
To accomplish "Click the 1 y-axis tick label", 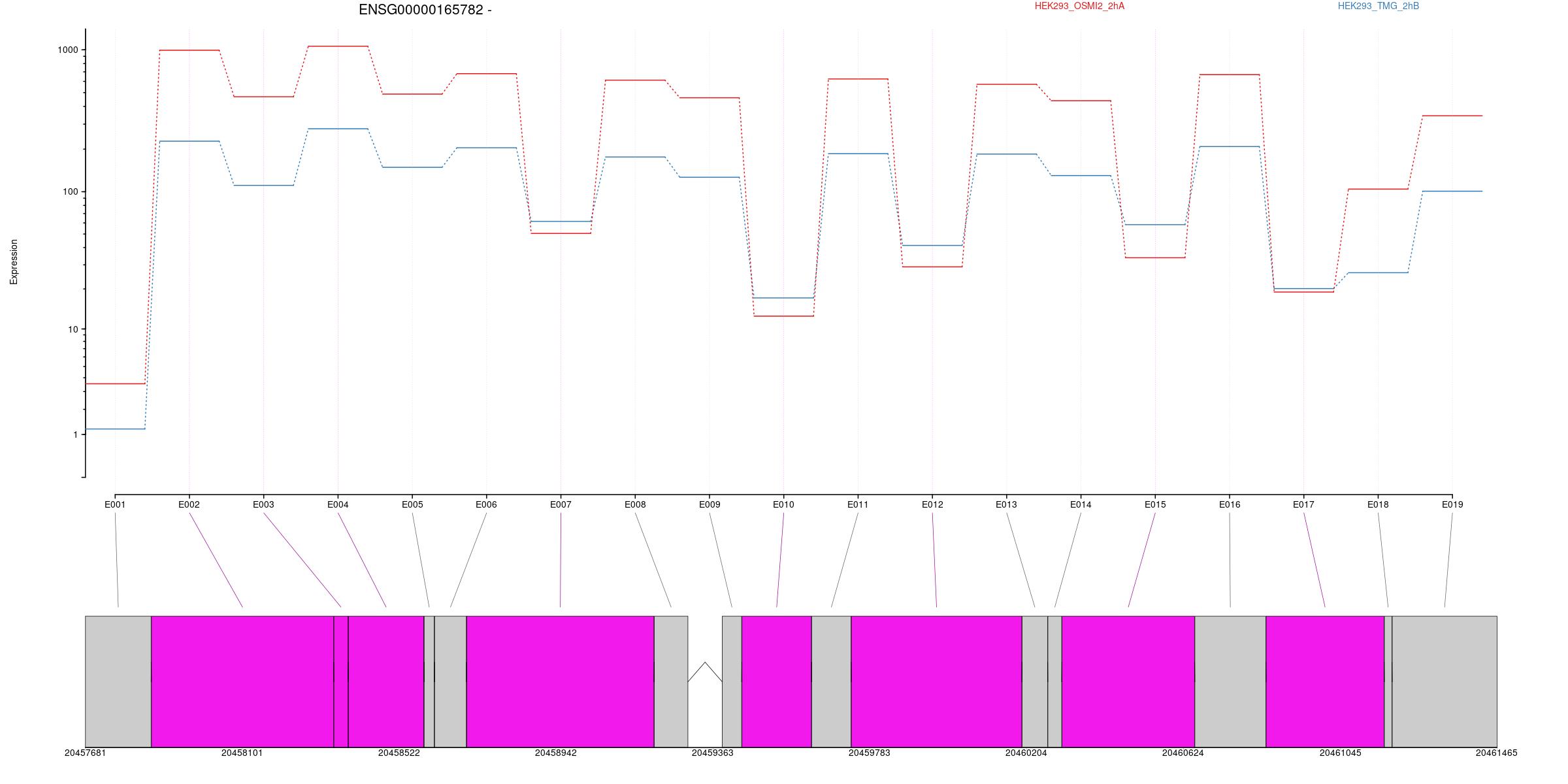I will tap(75, 435).
